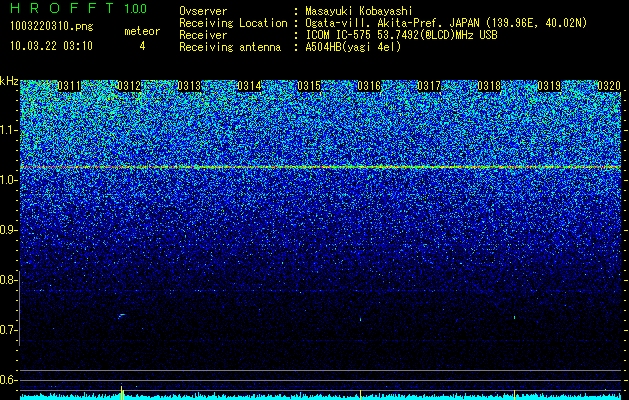
Task: Click the 0320 time label
Action: tap(609, 86)
